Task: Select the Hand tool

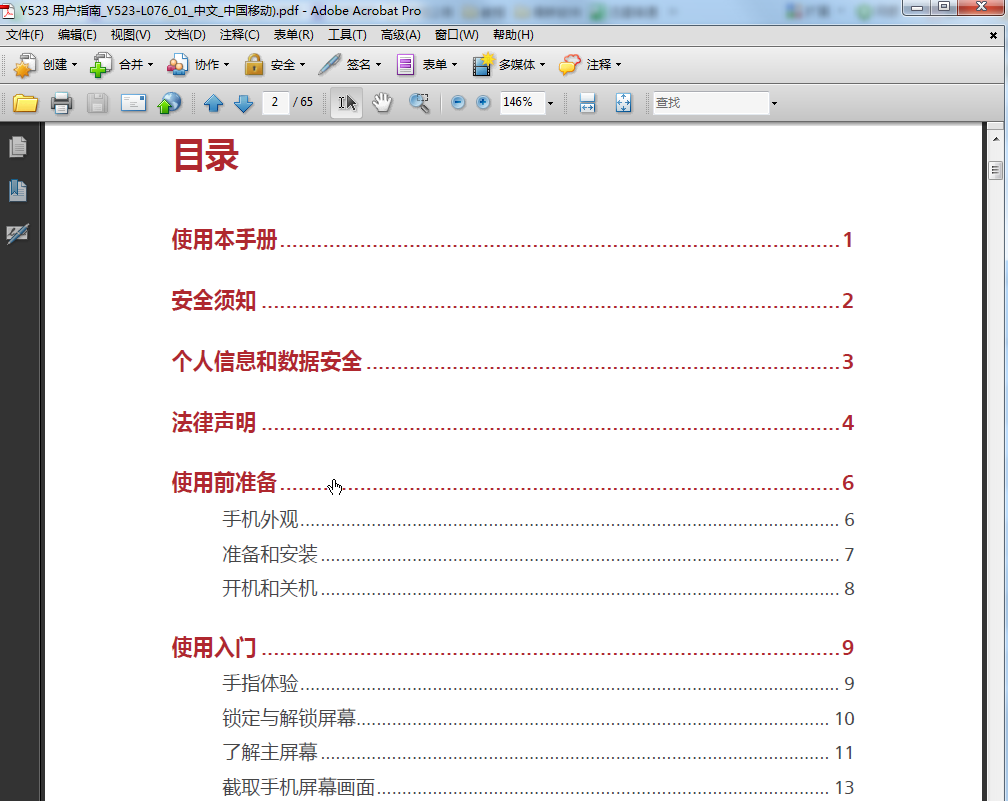Action: pyautogui.click(x=381, y=102)
